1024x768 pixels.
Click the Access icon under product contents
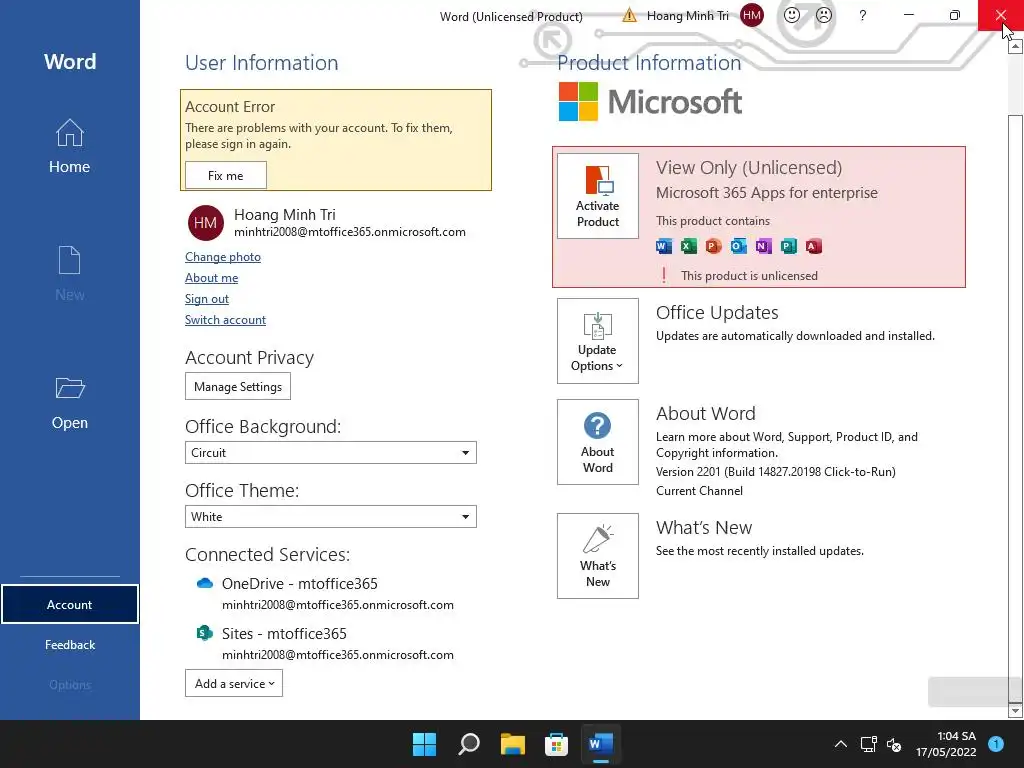coord(814,246)
